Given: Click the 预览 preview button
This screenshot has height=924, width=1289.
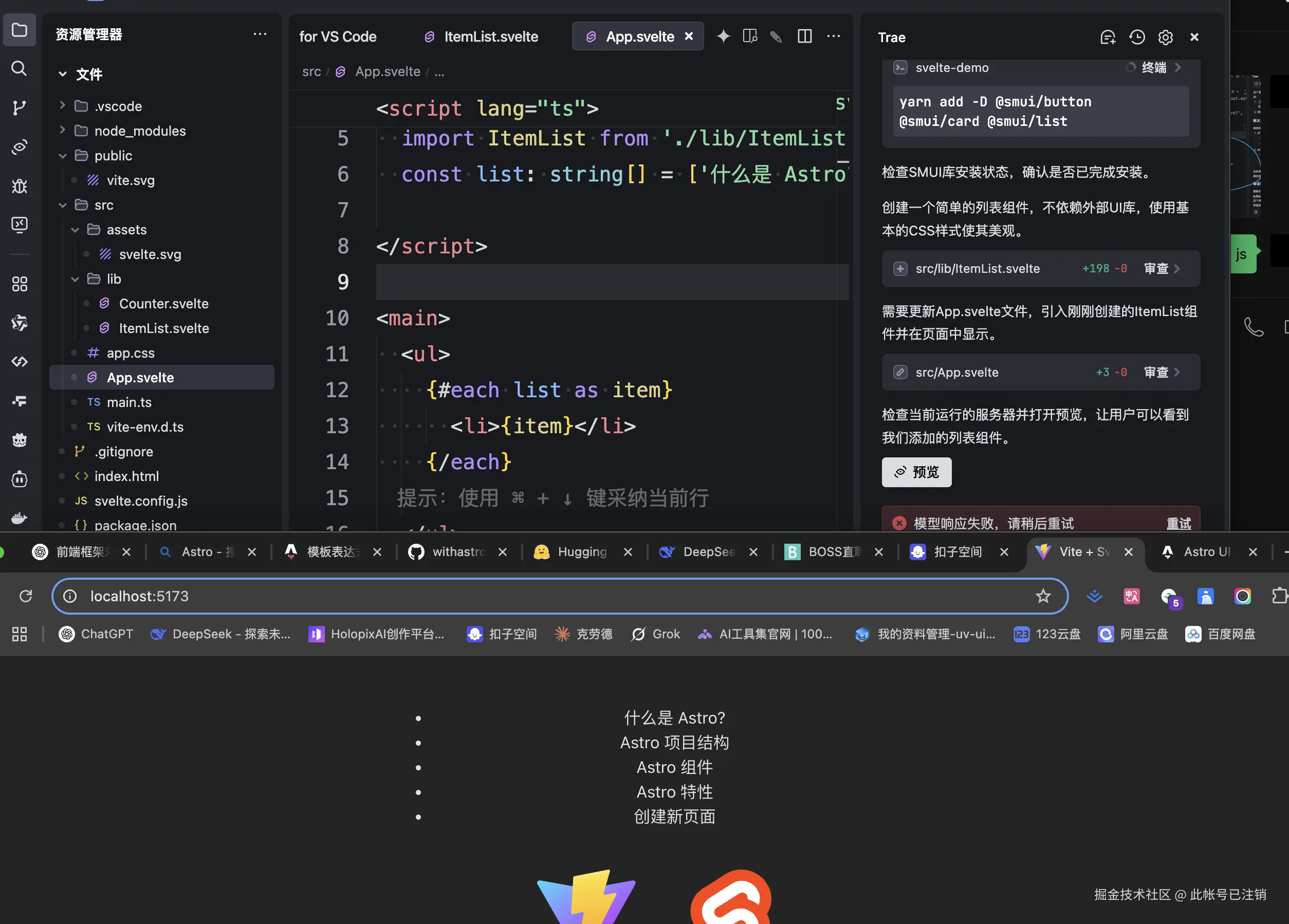Looking at the screenshot, I should (916, 472).
